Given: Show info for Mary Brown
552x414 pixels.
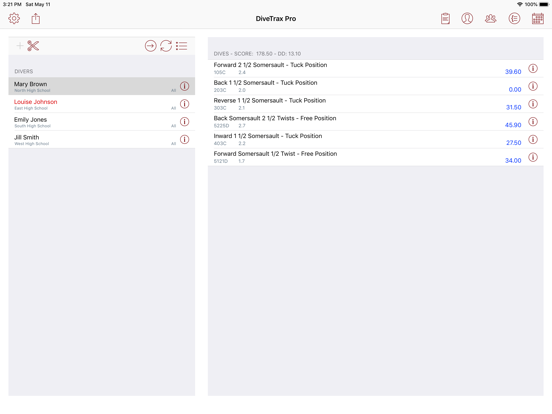Looking at the screenshot, I should 184,86.
